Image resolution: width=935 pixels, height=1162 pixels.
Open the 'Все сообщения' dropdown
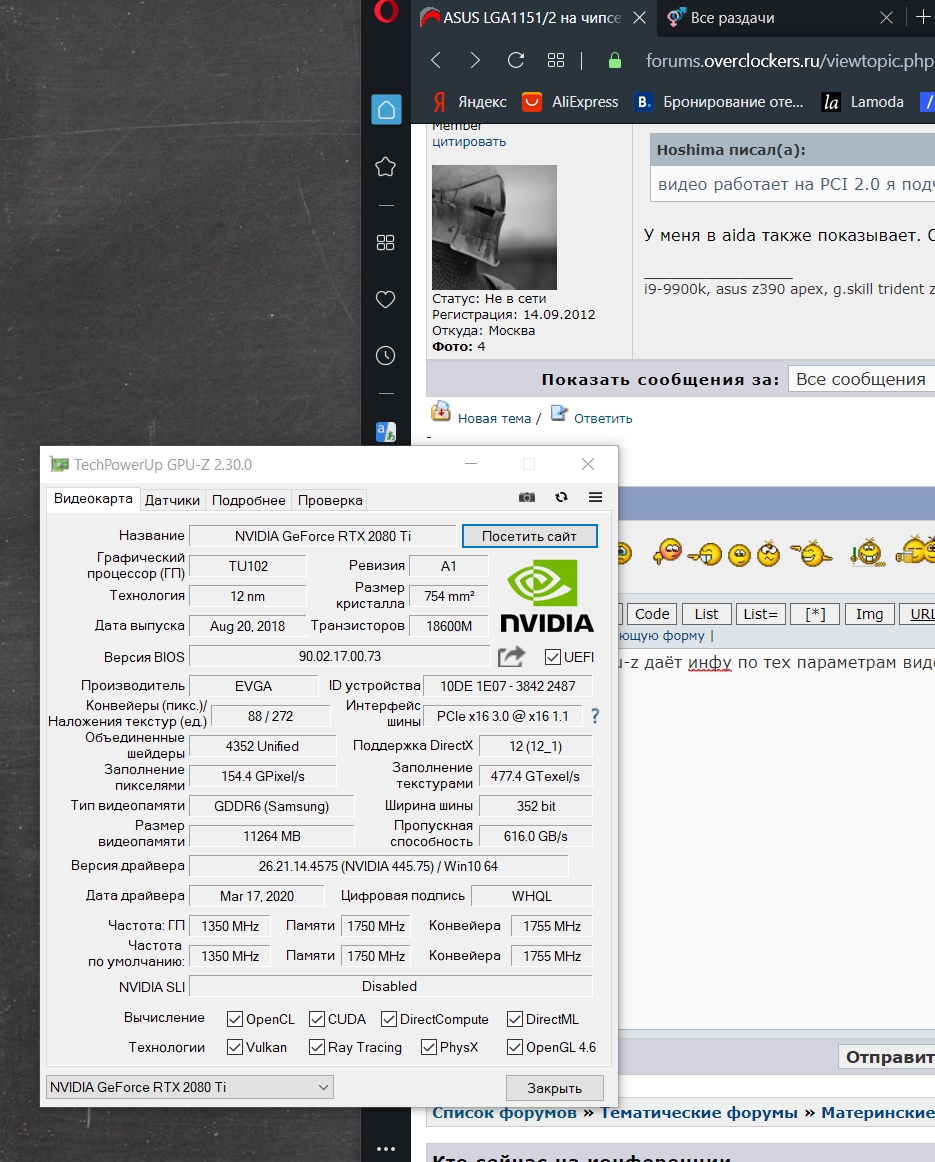[861, 379]
